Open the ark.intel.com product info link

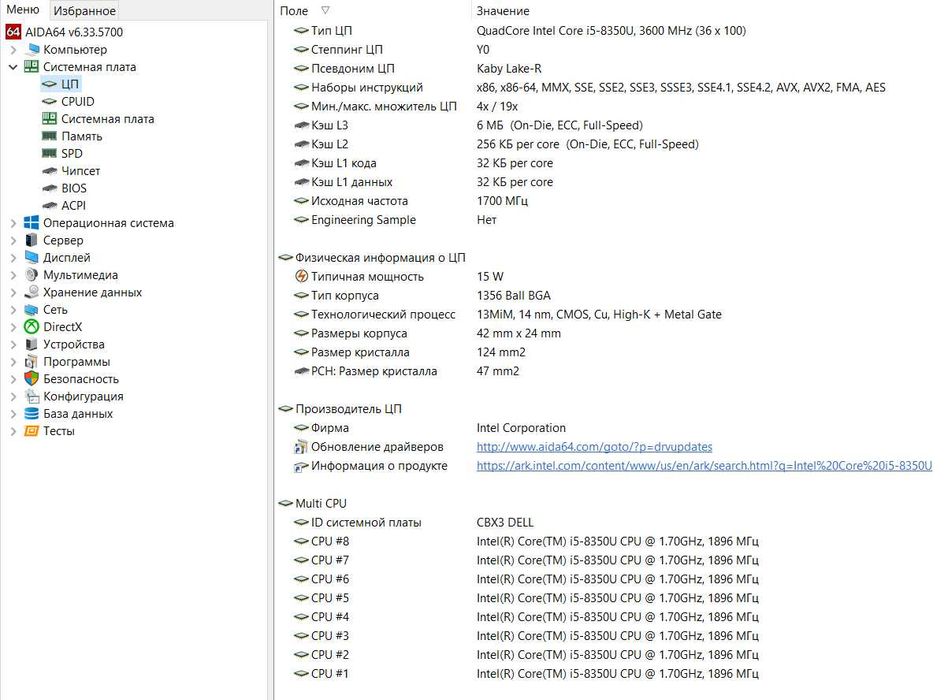pos(704,465)
